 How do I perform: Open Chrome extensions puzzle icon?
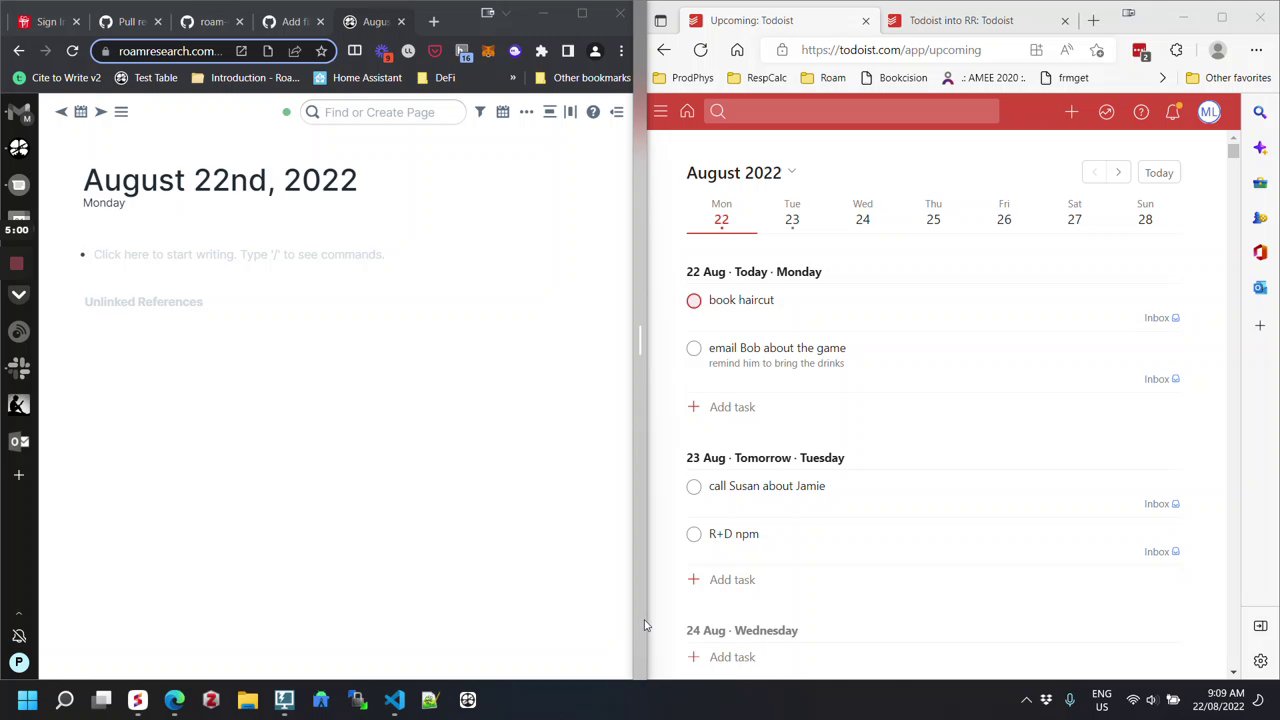541,51
